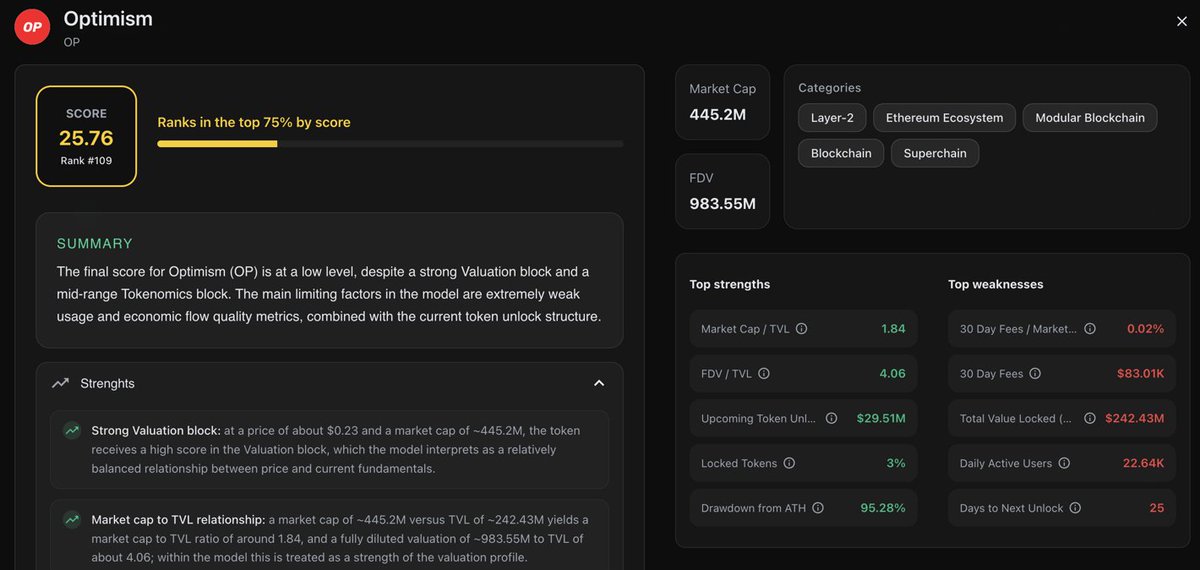Click the Categories heading

[x=830, y=88]
